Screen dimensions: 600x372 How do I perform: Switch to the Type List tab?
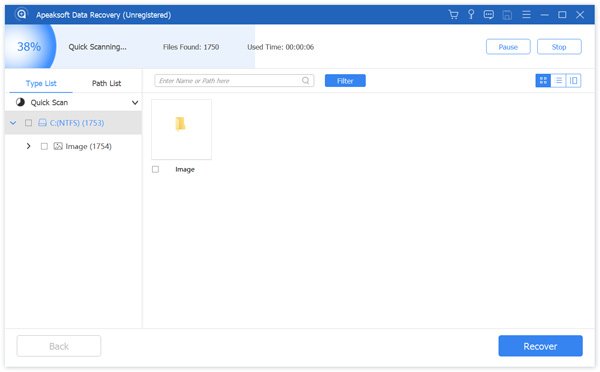41,83
